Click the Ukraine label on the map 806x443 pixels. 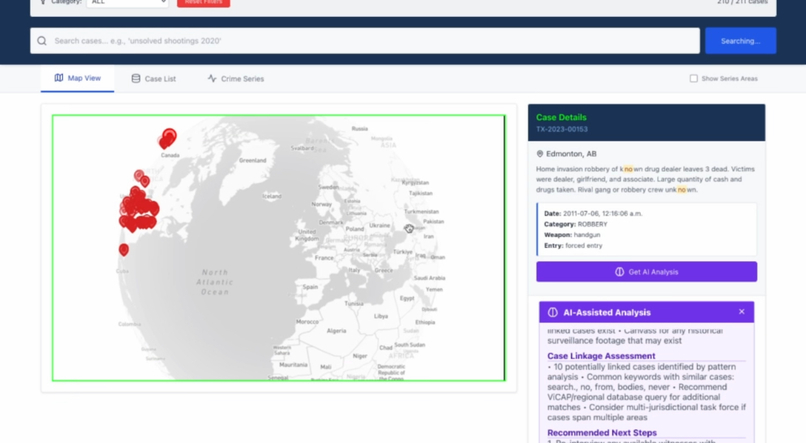[x=379, y=226]
